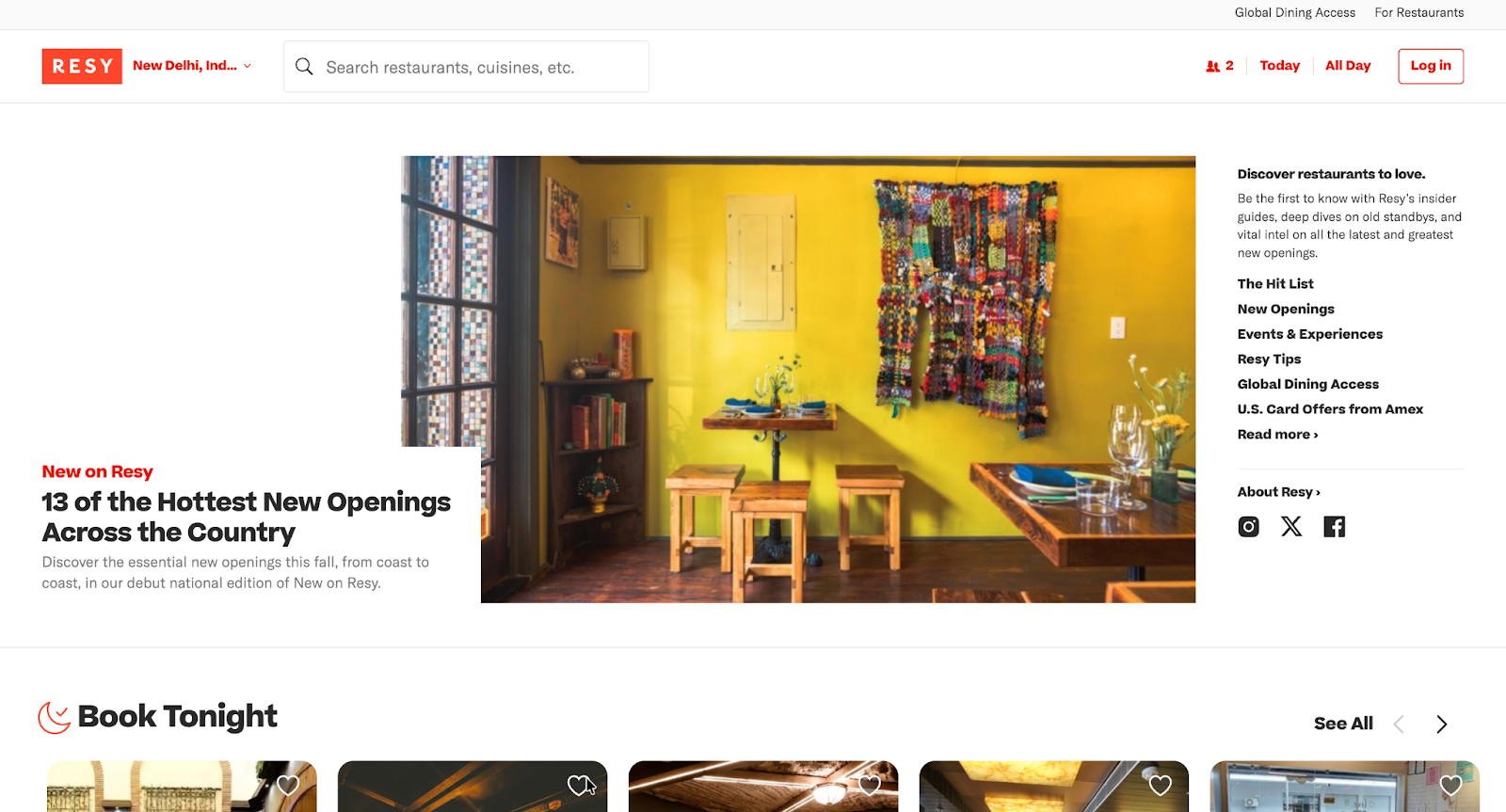Advance Book Tonight carousel with right arrow

pos(1441,724)
